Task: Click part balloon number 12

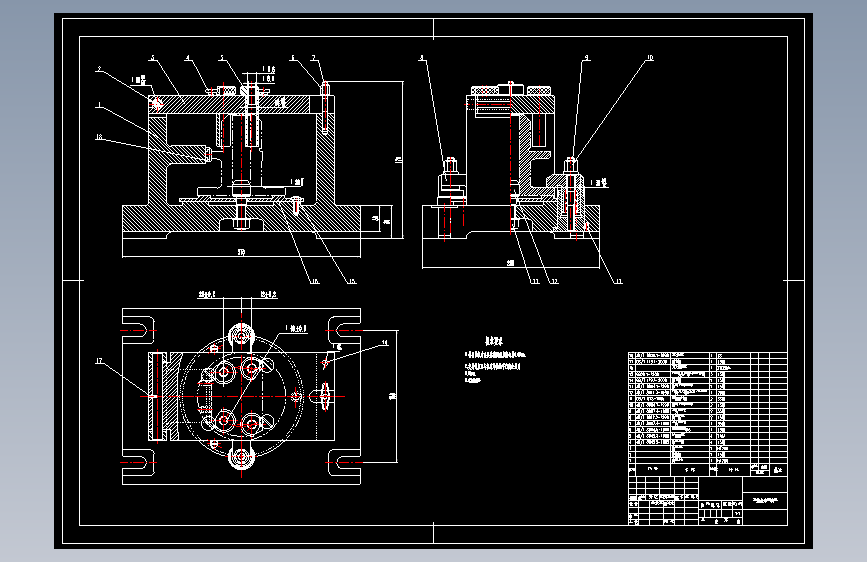Action: coord(554,282)
